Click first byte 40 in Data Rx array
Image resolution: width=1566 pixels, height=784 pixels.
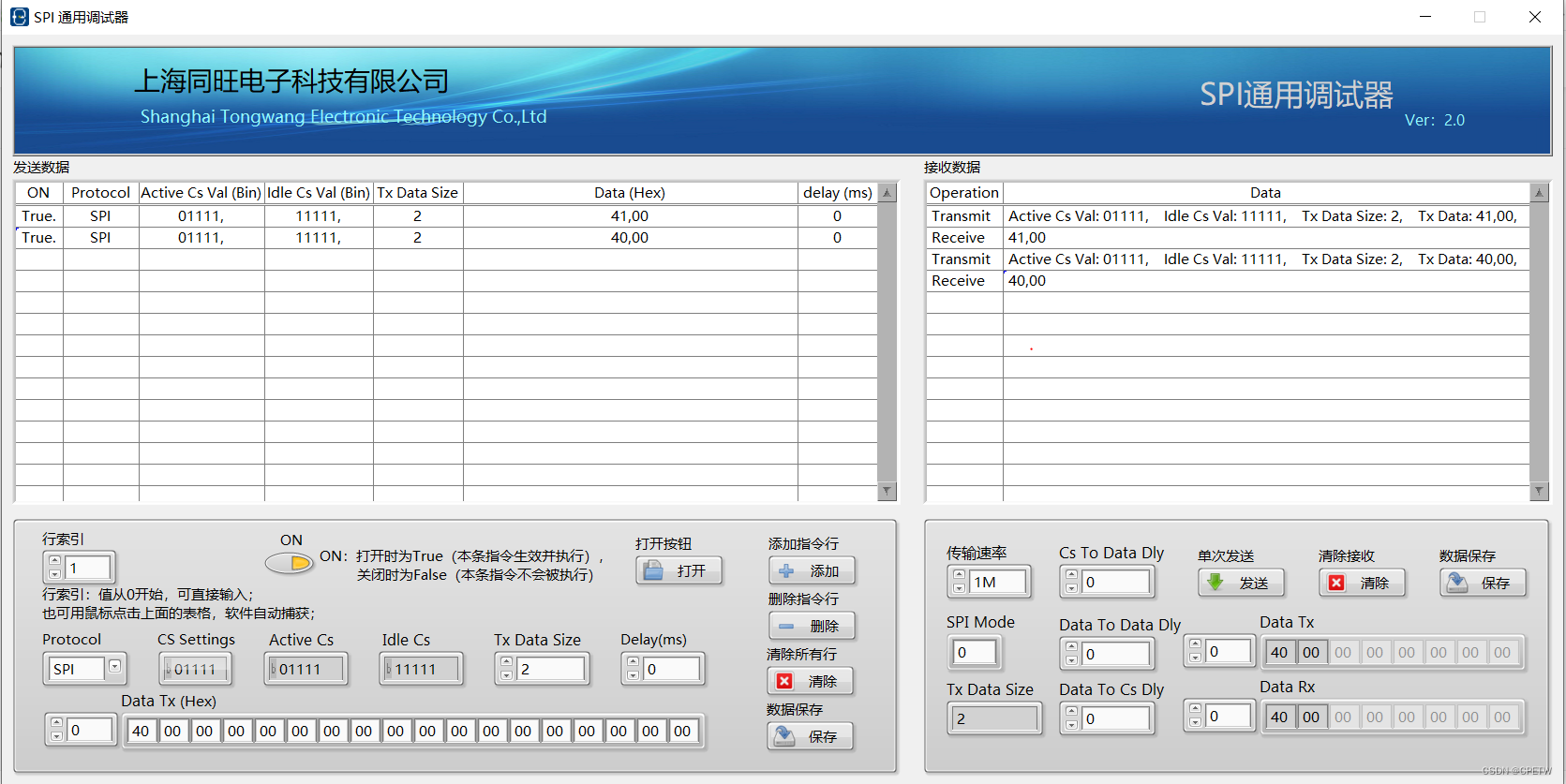coord(1279,717)
